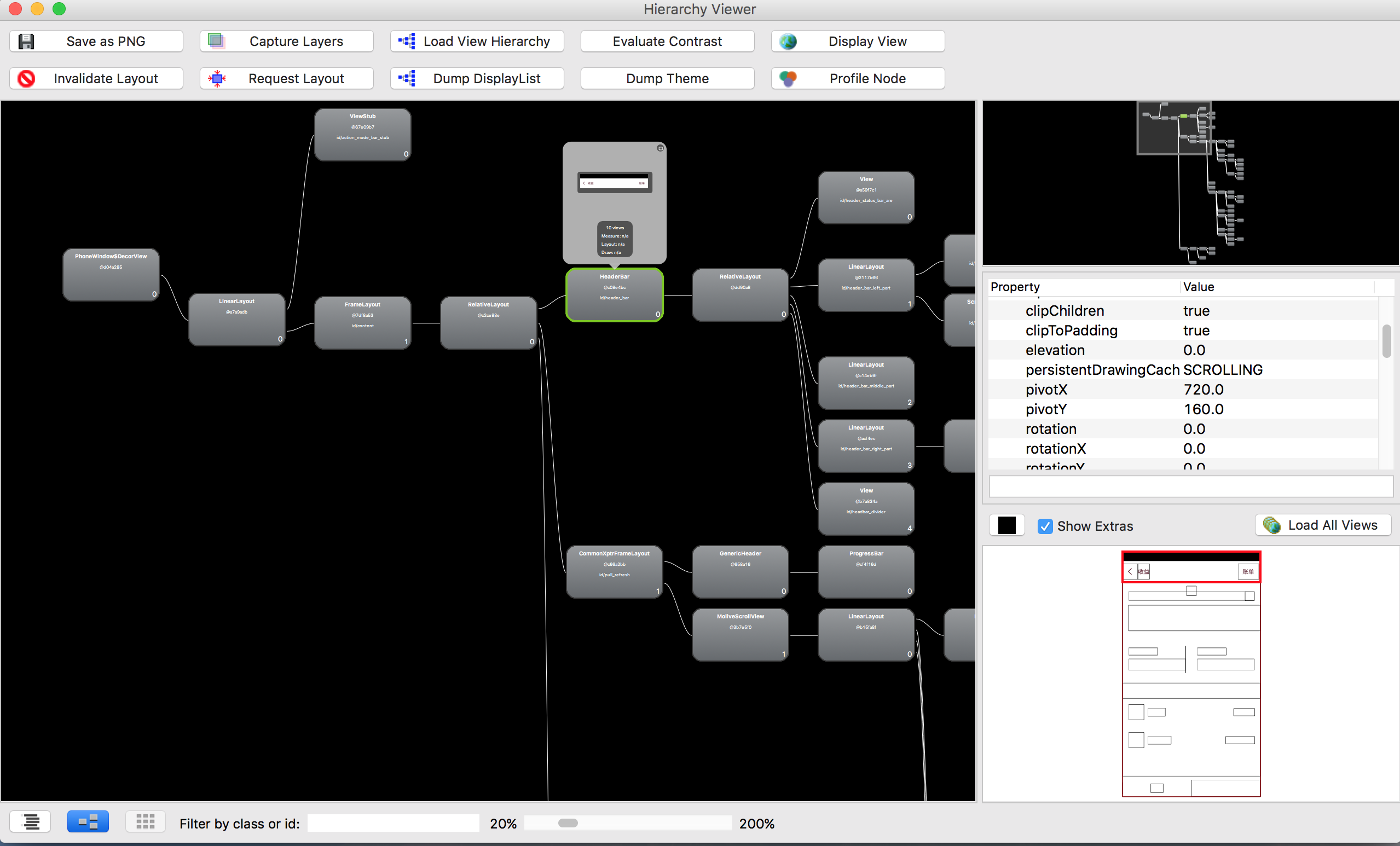Click the Save as PNG floppy icon
Screen dimensions: 1400x846
click(26, 42)
